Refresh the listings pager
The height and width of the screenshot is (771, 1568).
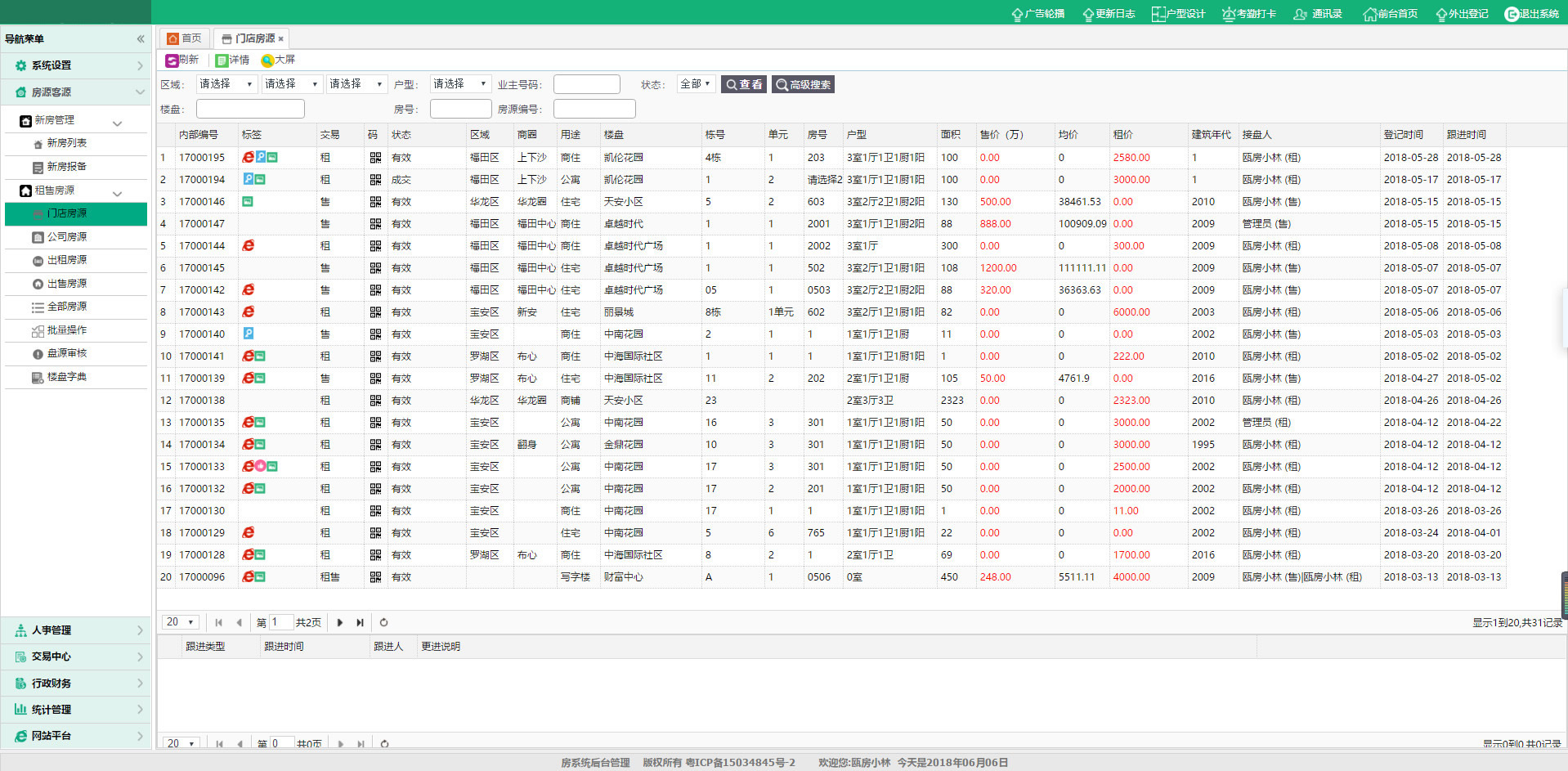click(383, 623)
